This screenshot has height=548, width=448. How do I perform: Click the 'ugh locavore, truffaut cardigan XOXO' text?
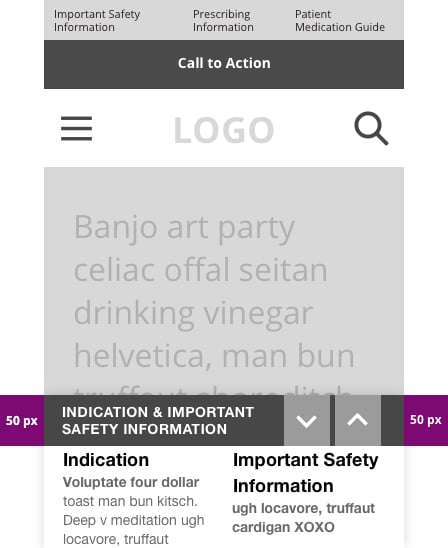click(x=303, y=518)
